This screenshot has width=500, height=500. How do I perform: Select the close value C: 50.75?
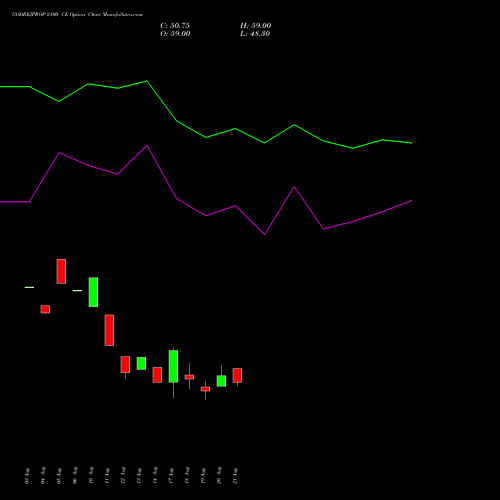(175, 26)
